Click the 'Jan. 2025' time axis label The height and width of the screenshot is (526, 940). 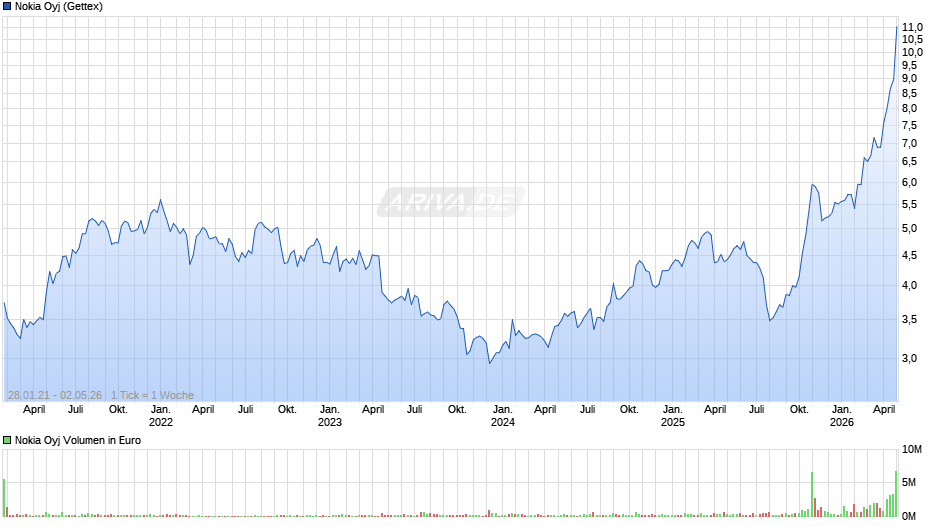[673, 416]
